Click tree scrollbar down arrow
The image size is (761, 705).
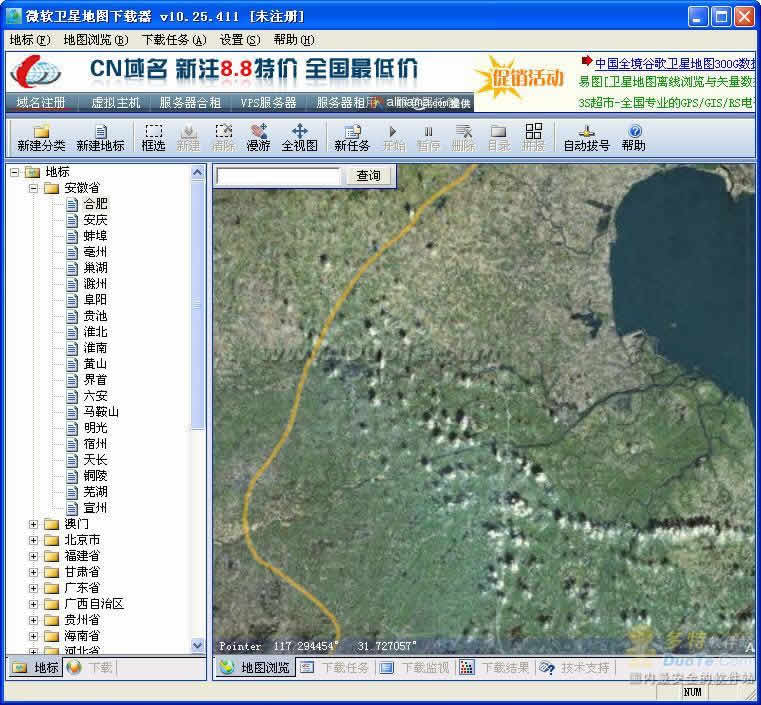198,645
